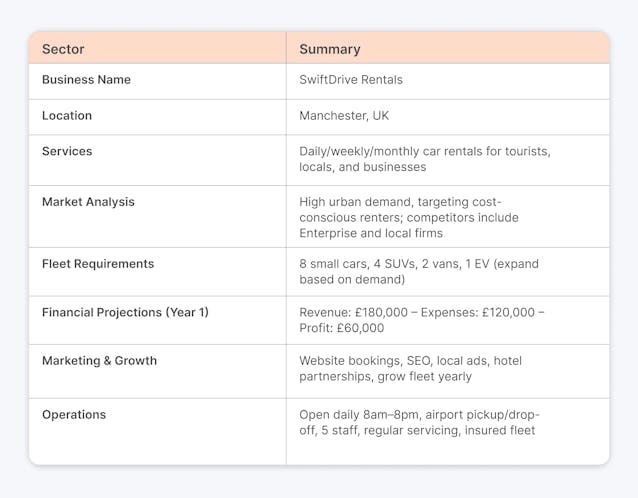
Task: Select the Operations row label
Action: click(x=74, y=415)
